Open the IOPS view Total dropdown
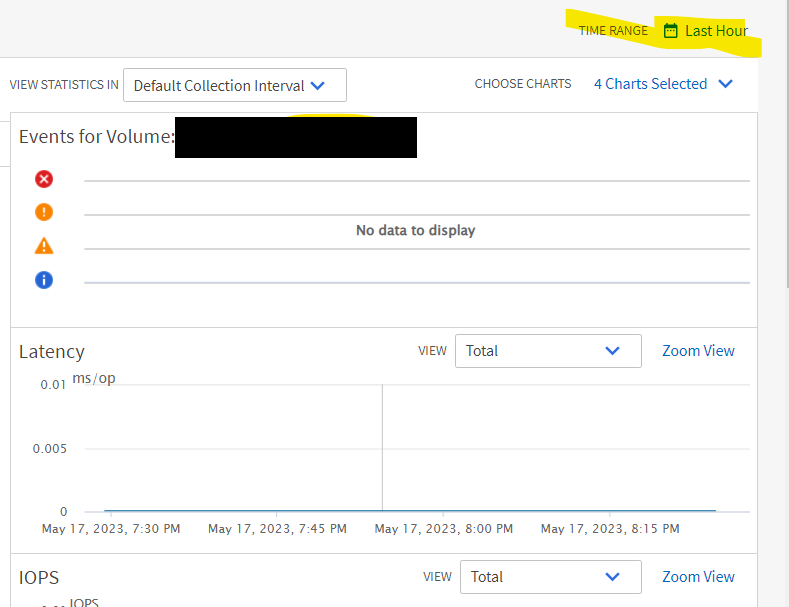 tap(550, 577)
